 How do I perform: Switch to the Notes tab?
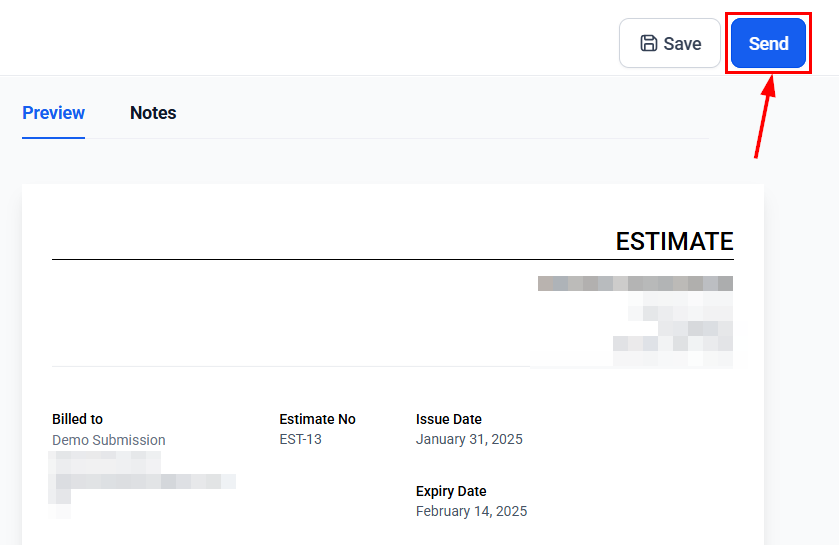point(153,113)
